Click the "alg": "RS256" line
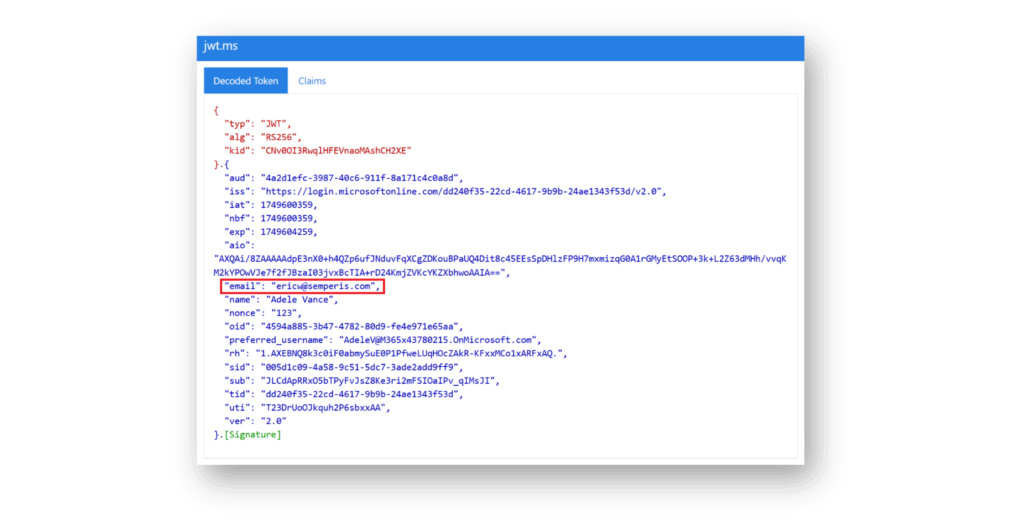The height and width of the screenshot is (524, 1024). click(x=263, y=137)
